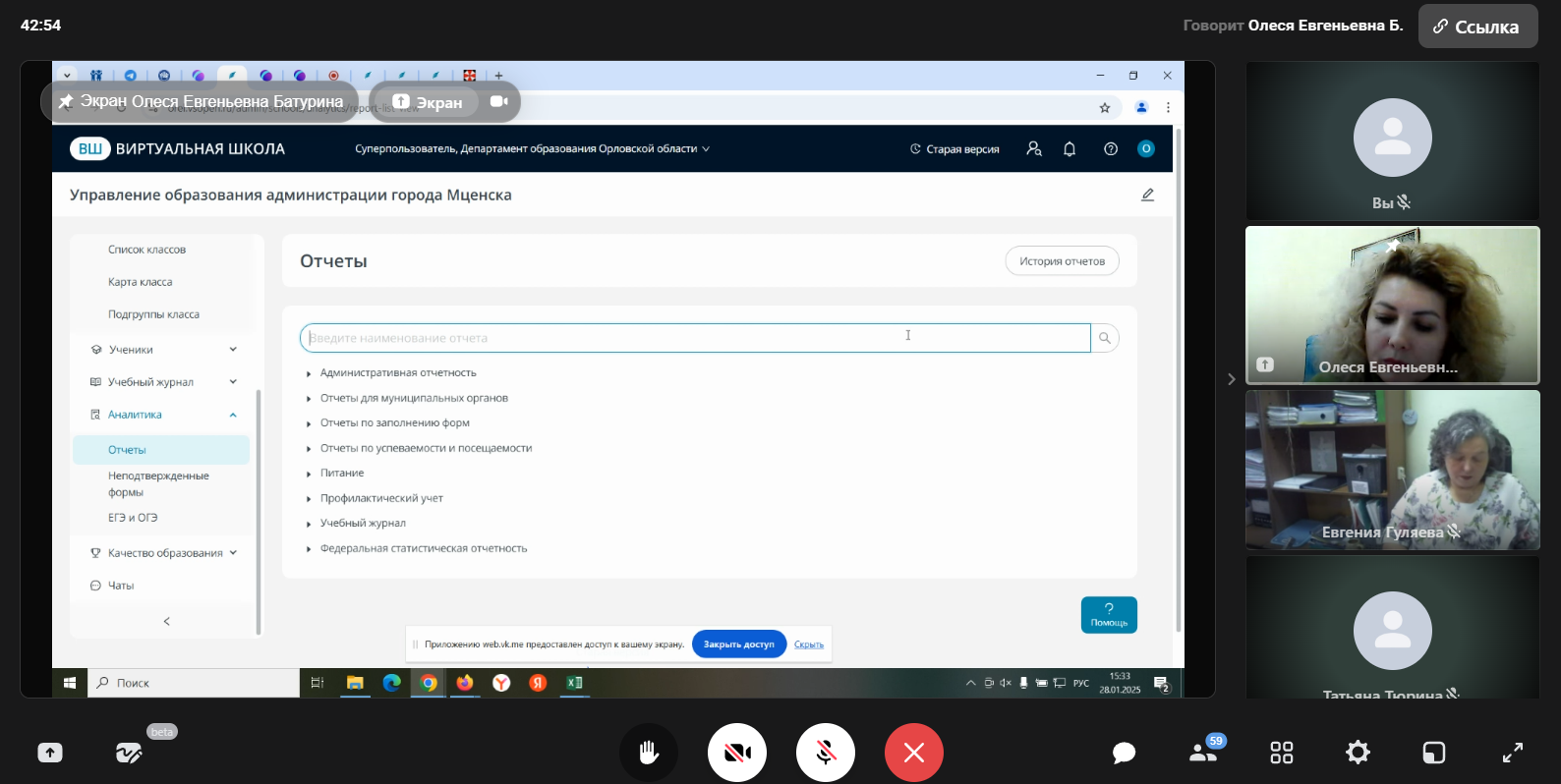Open the participants list

[x=1202, y=753]
